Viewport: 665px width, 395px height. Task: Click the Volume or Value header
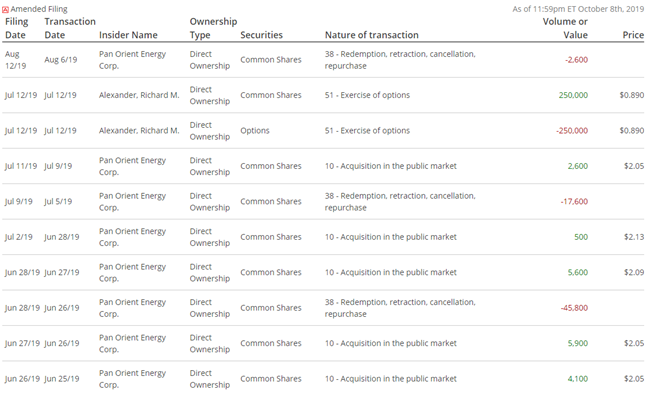coord(565,28)
